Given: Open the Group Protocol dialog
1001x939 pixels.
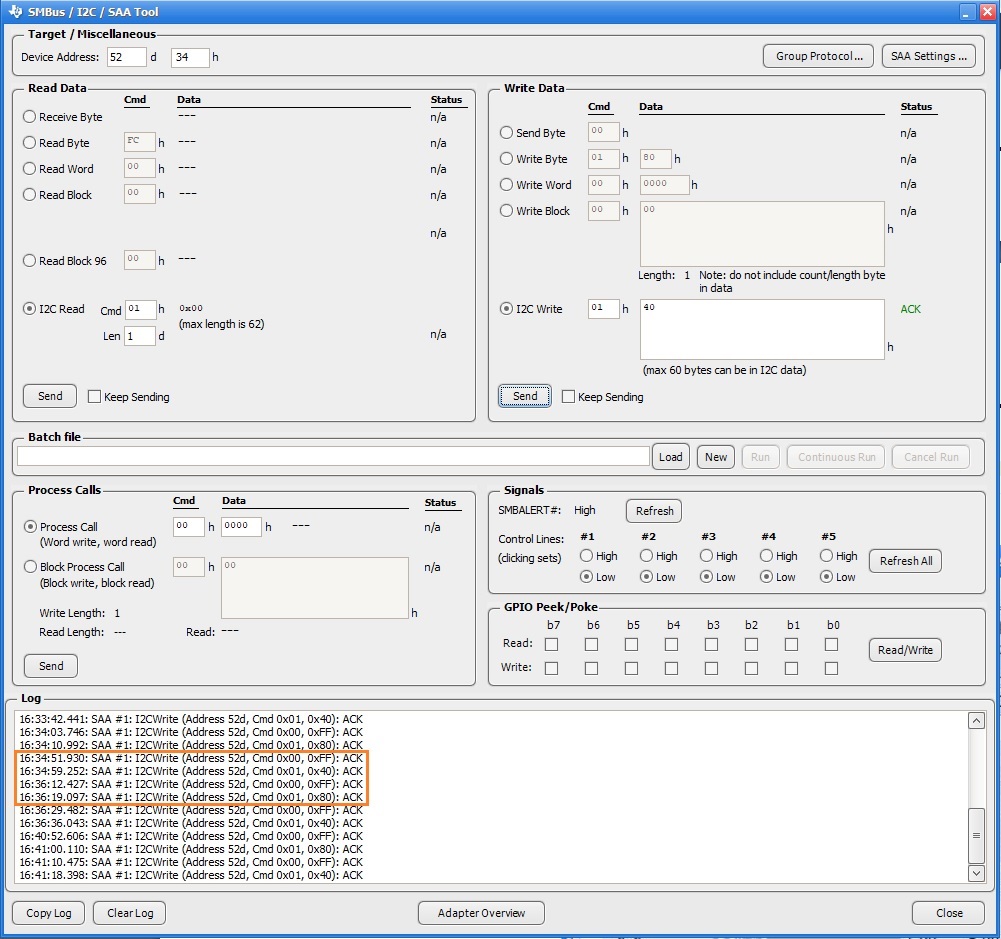Looking at the screenshot, I should click(x=818, y=56).
